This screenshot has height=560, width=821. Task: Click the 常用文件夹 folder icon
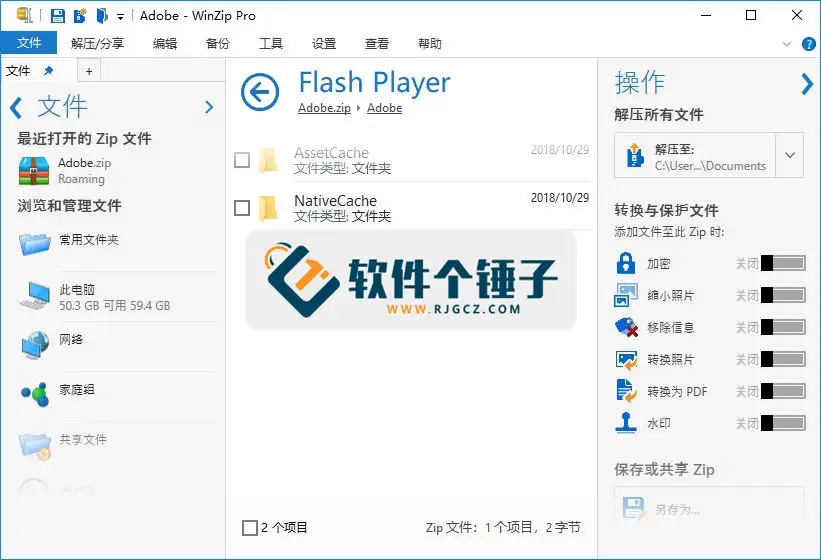tap(35, 244)
